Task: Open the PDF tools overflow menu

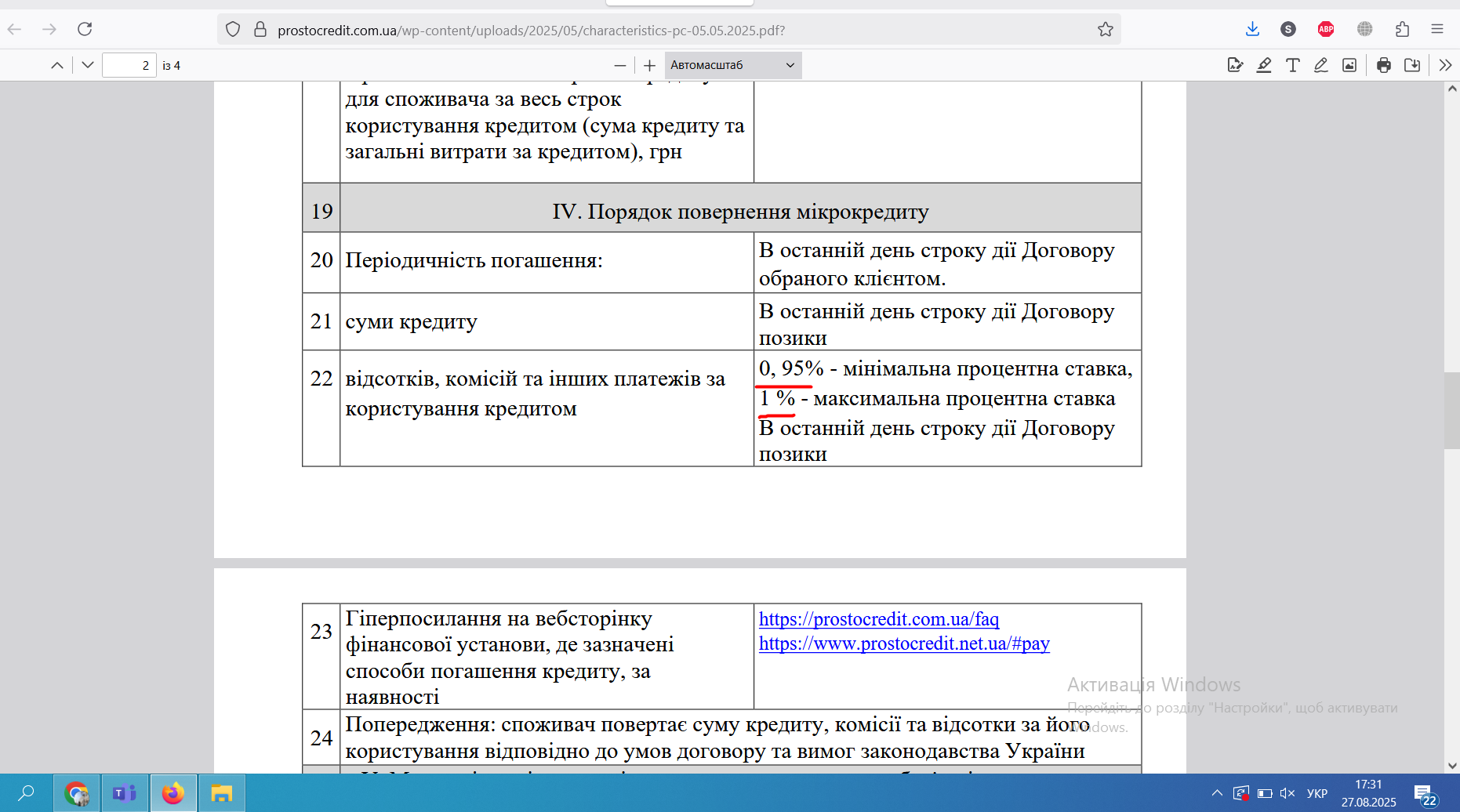Action: 1446,65
